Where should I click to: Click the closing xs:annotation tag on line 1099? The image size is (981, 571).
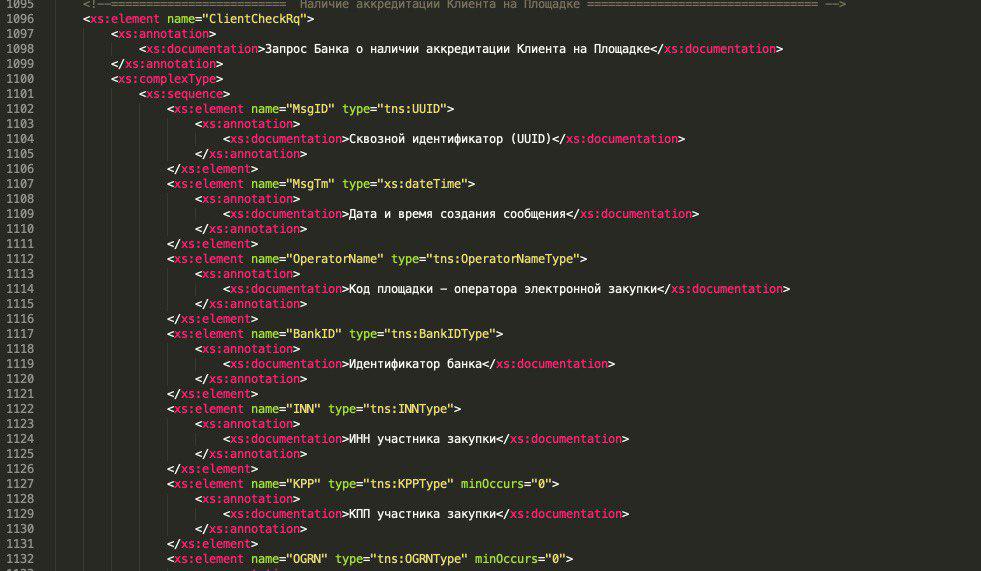(x=167, y=64)
